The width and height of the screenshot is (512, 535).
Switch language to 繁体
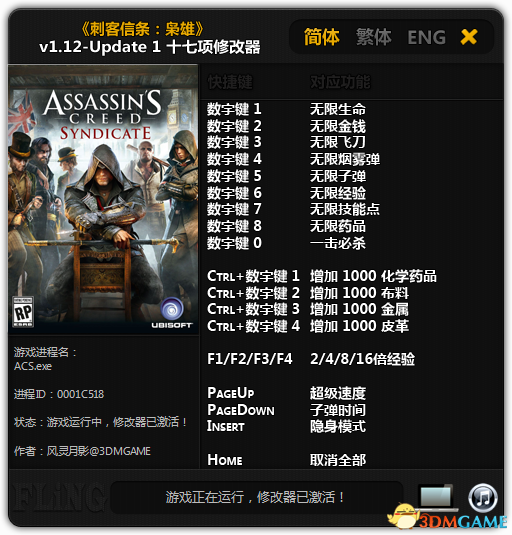[x=374, y=37]
